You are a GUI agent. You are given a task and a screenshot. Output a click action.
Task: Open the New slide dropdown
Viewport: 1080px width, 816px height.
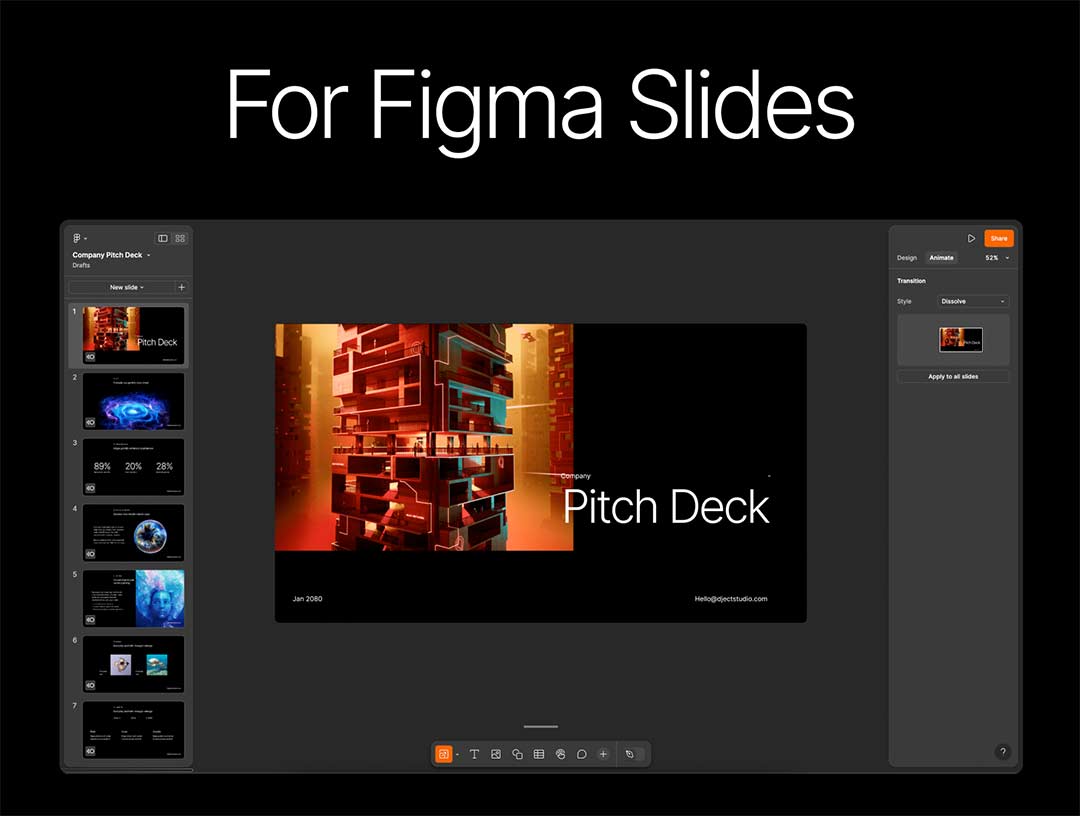pyautogui.click(x=126, y=287)
